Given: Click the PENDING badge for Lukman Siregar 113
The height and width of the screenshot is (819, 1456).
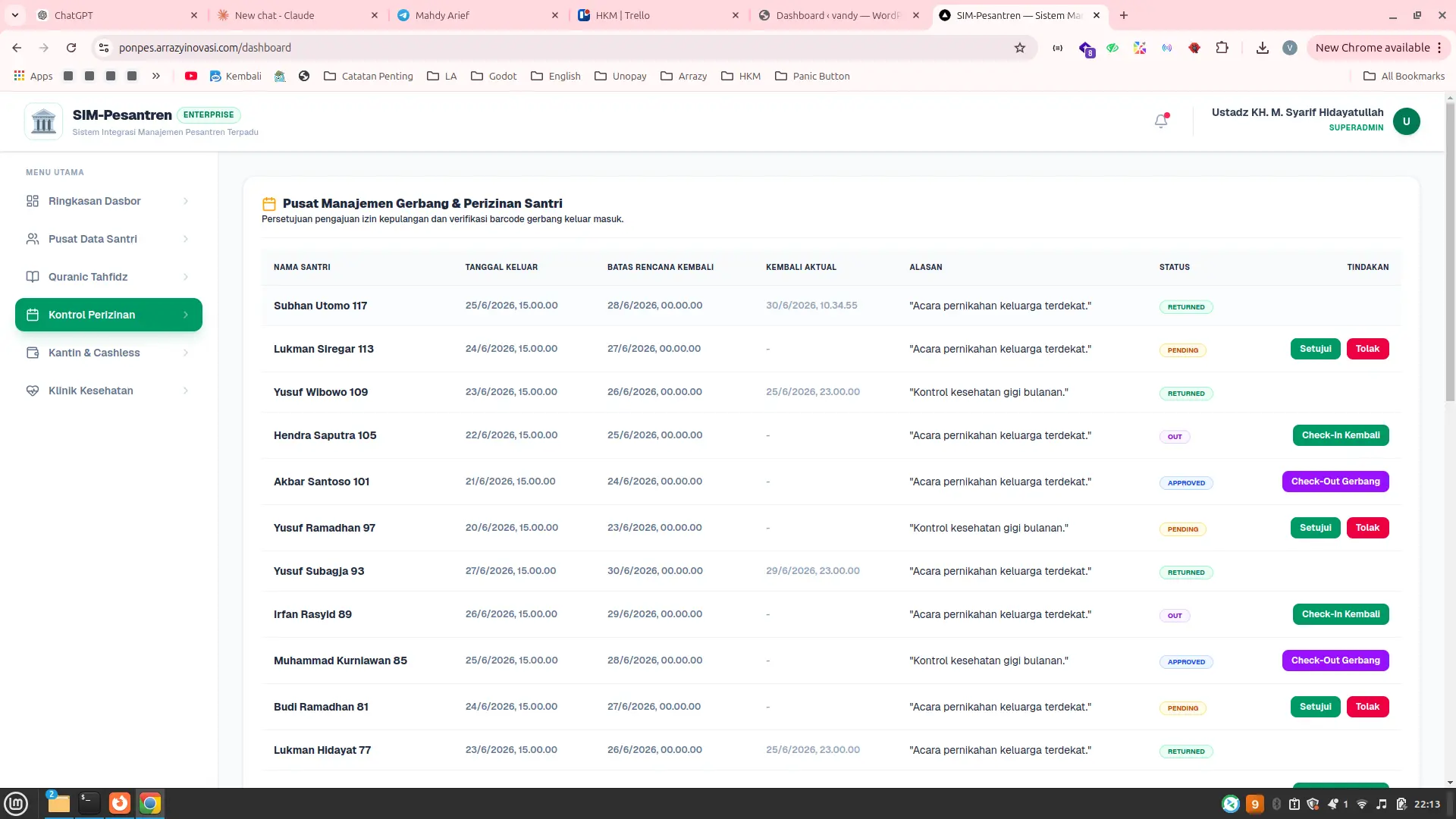Looking at the screenshot, I should click(x=1183, y=350).
